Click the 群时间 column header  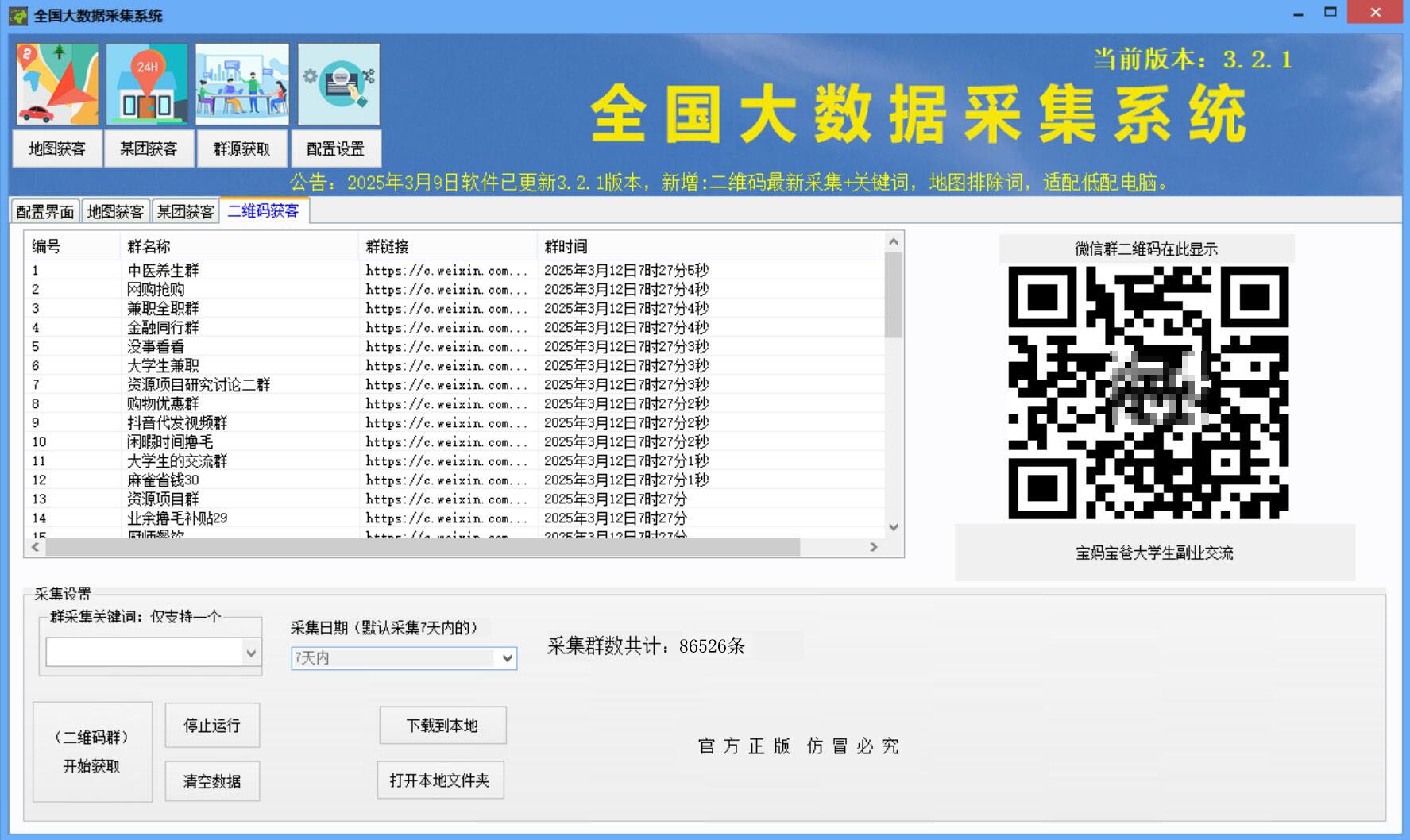click(710, 246)
